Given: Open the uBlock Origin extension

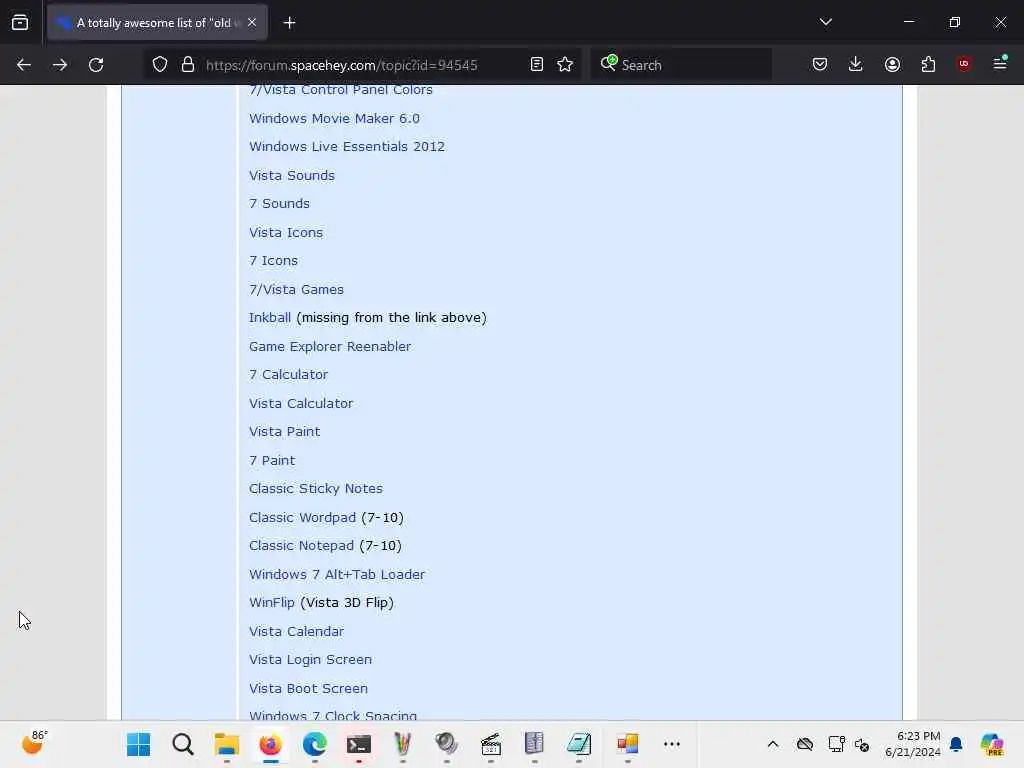Looking at the screenshot, I should click(964, 64).
